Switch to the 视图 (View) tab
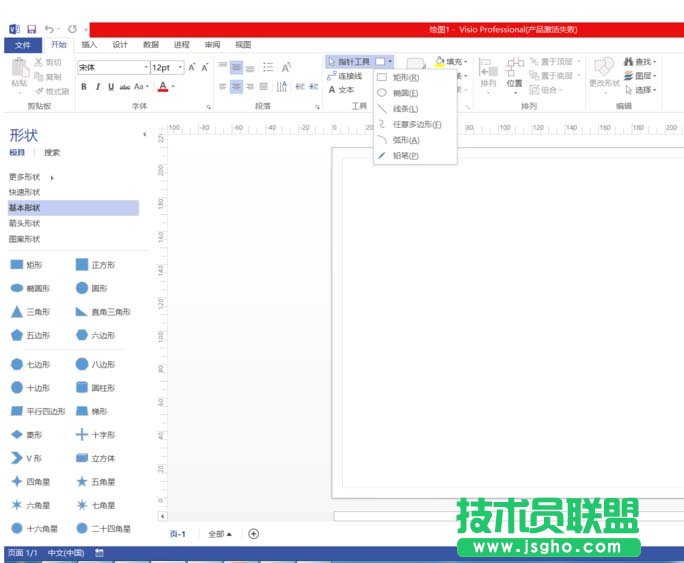Image resolution: width=684 pixels, height=563 pixels. pos(243,44)
